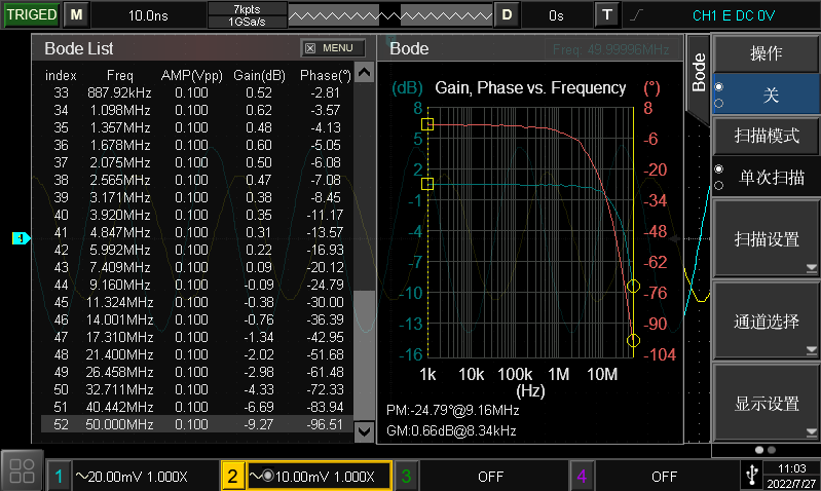This screenshot has width=821, height=491.
Task: Open the home menu grid icon
Action: coord(21,470)
